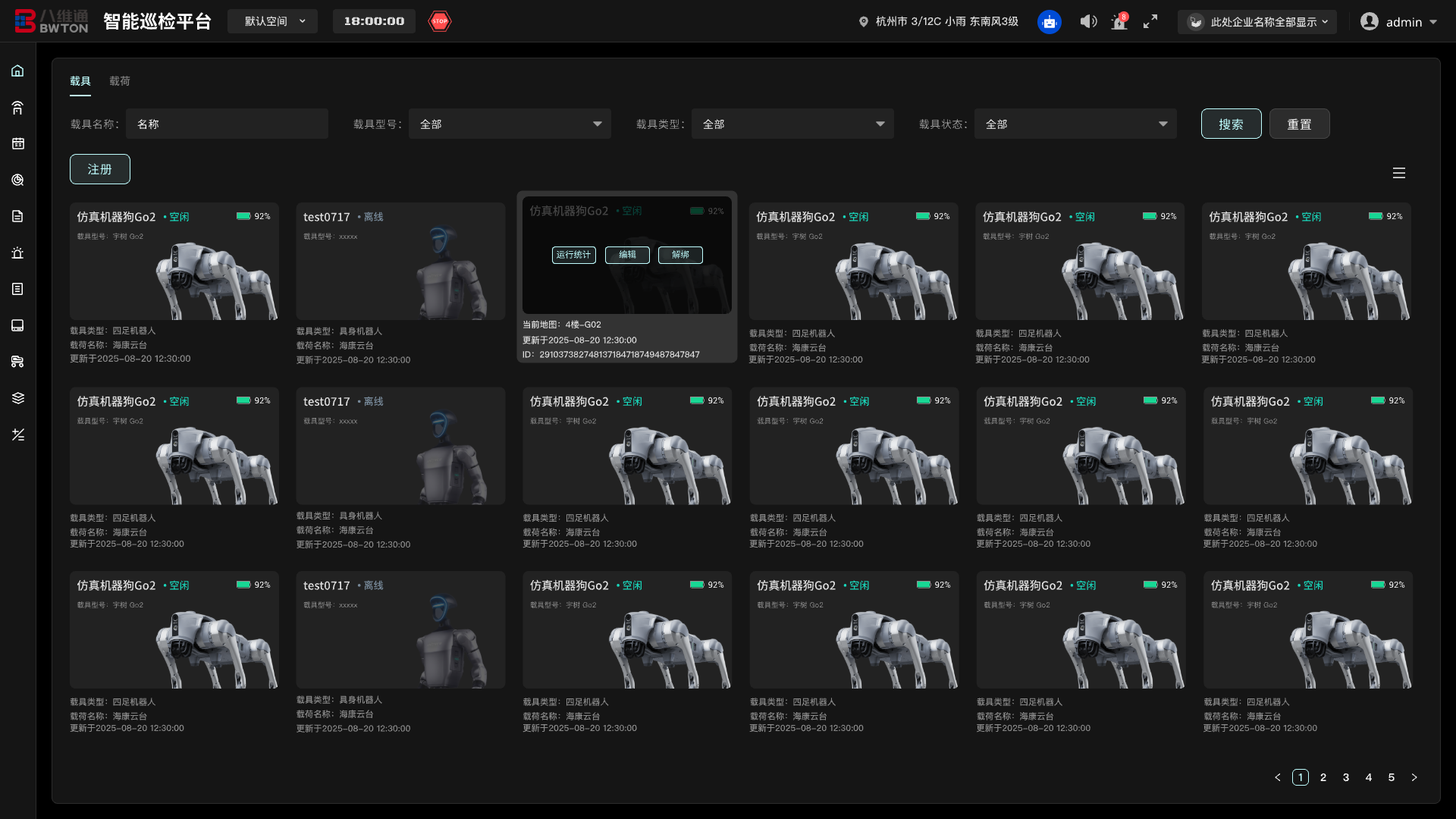Image resolution: width=1456 pixels, height=819 pixels.
Task: Open the blue robot assistant icon
Action: (x=1049, y=22)
